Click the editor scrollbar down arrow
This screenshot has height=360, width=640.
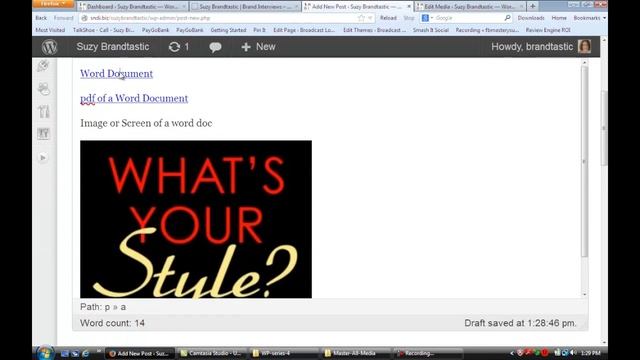[584, 294]
